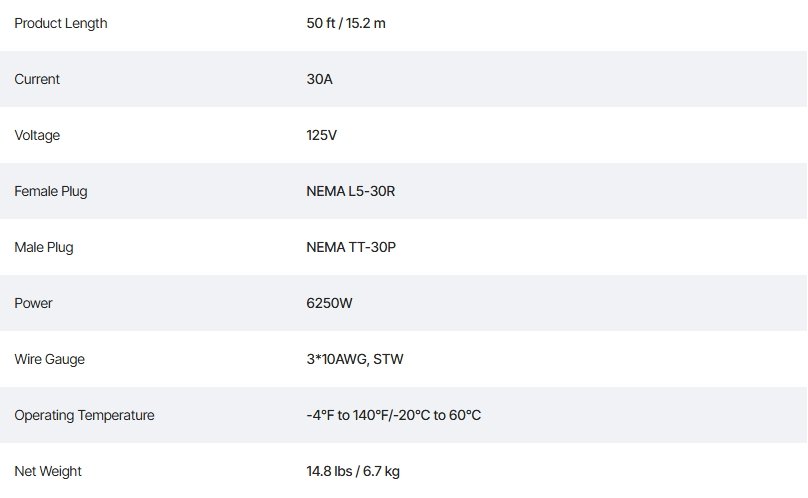Select the 14.8 lbs / 6.7 kg value

pos(353,471)
